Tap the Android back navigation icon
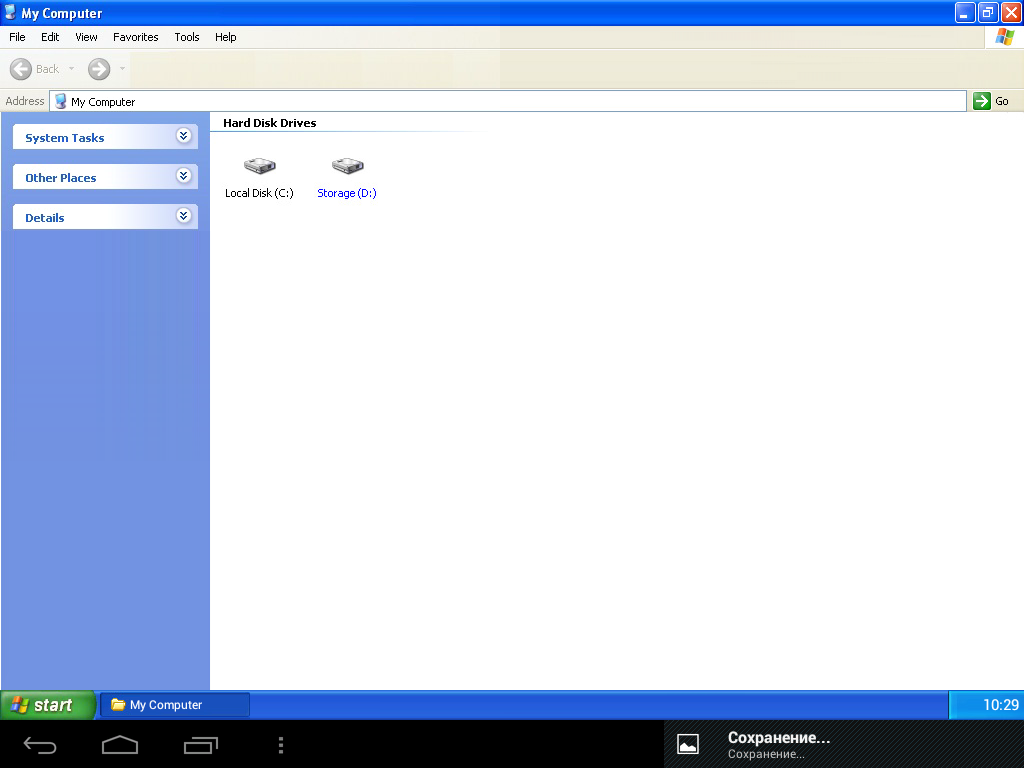 40,745
